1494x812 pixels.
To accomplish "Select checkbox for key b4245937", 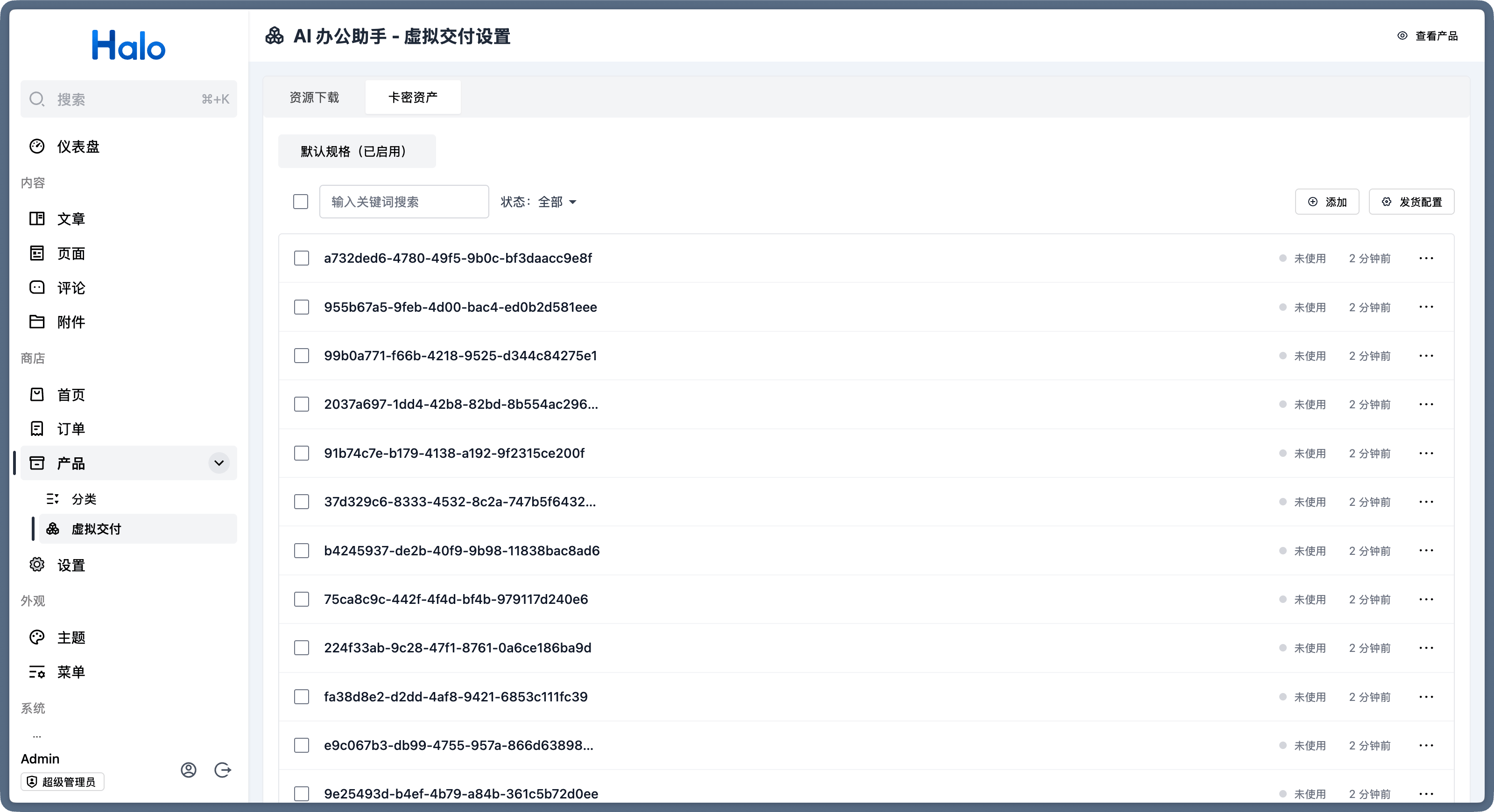I will tap(302, 551).
